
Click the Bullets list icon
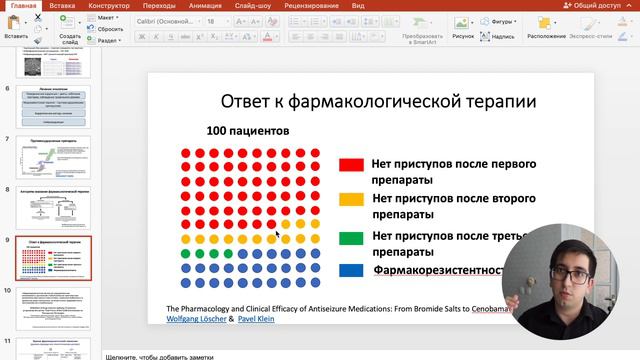pyautogui.click(x=294, y=22)
